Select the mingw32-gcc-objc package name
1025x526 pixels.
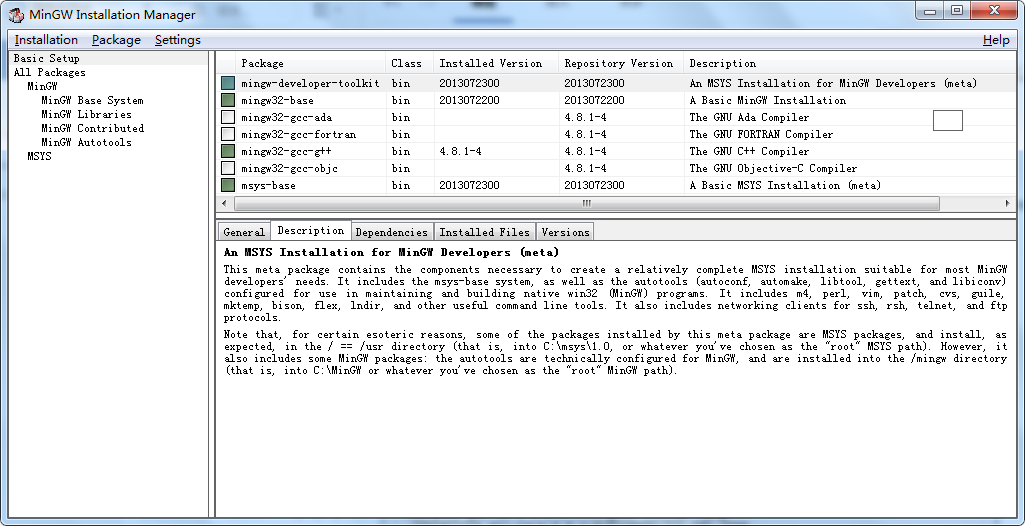290,169
